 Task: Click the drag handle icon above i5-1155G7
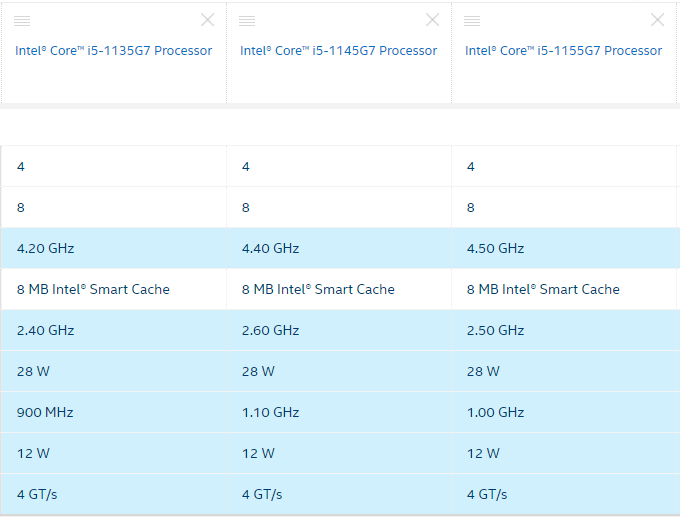(472, 21)
